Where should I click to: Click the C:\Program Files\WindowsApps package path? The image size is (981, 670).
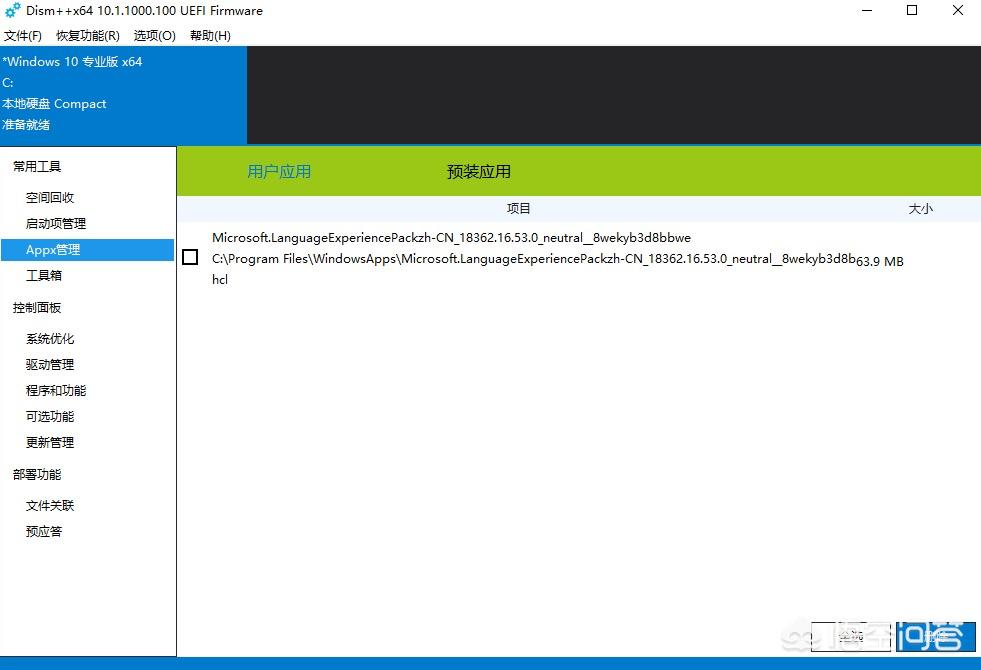[534, 259]
